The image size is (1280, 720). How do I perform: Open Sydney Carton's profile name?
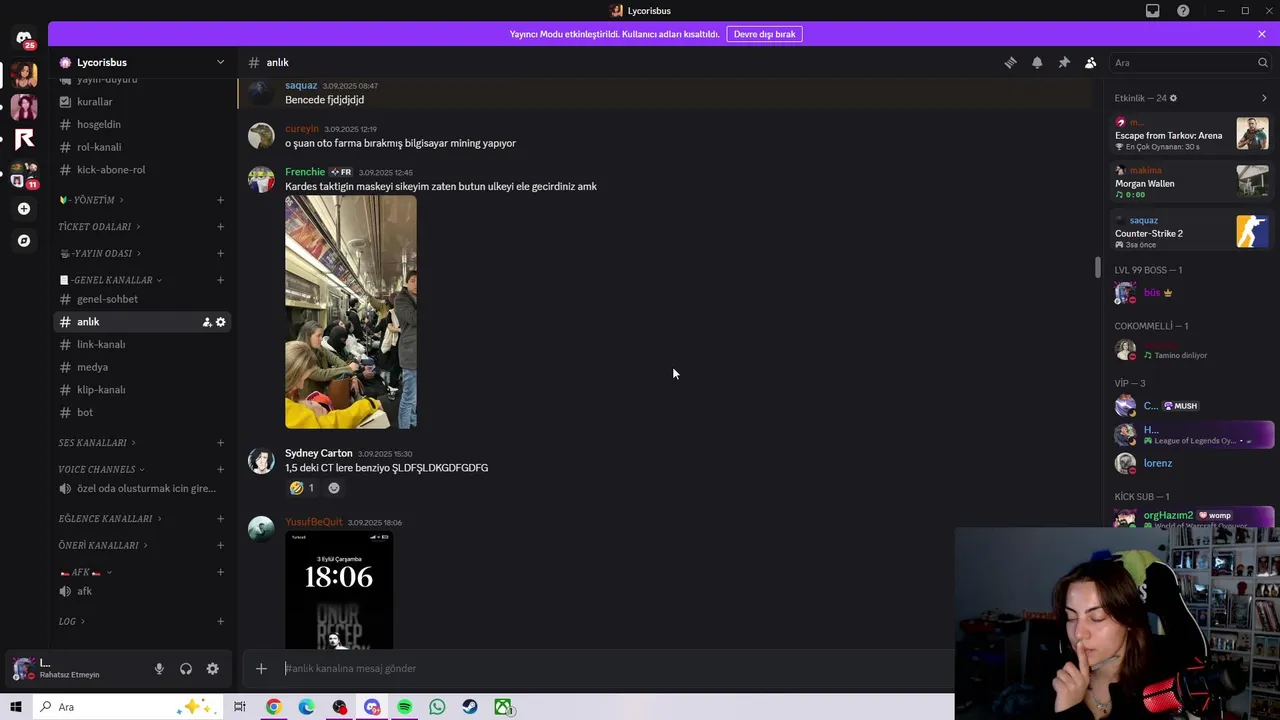[319, 453]
